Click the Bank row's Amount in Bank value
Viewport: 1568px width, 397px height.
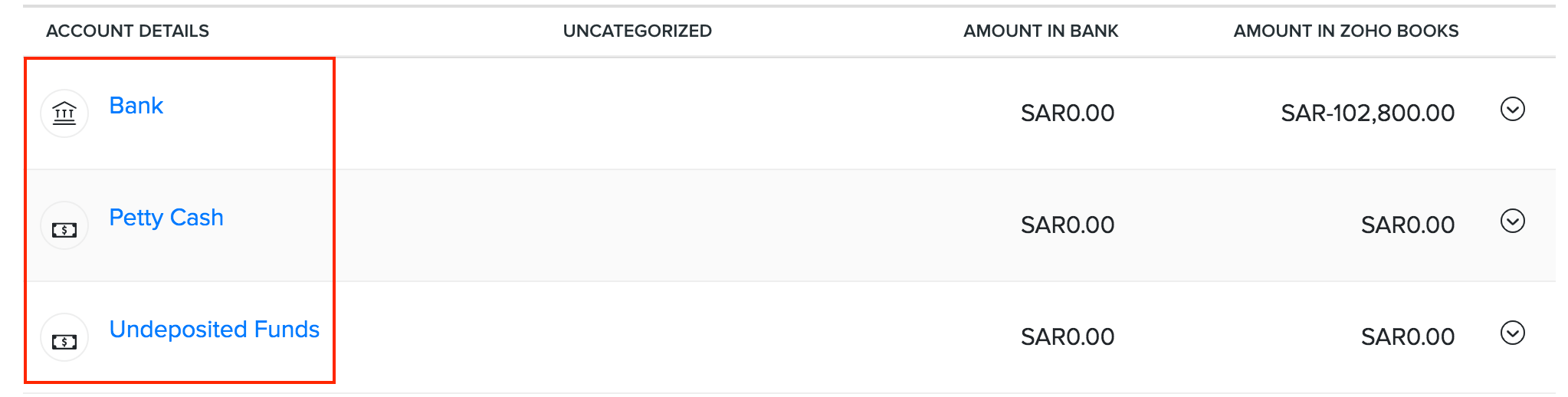[1067, 113]
